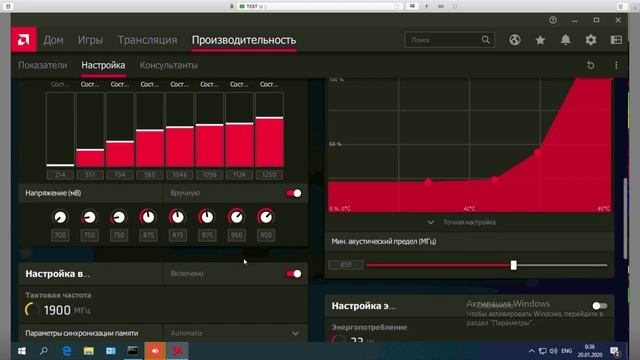This screenshot has width=640, height=360.
Task: Click the search magnifier icon in search box
Action: click(x=485, y=40)
